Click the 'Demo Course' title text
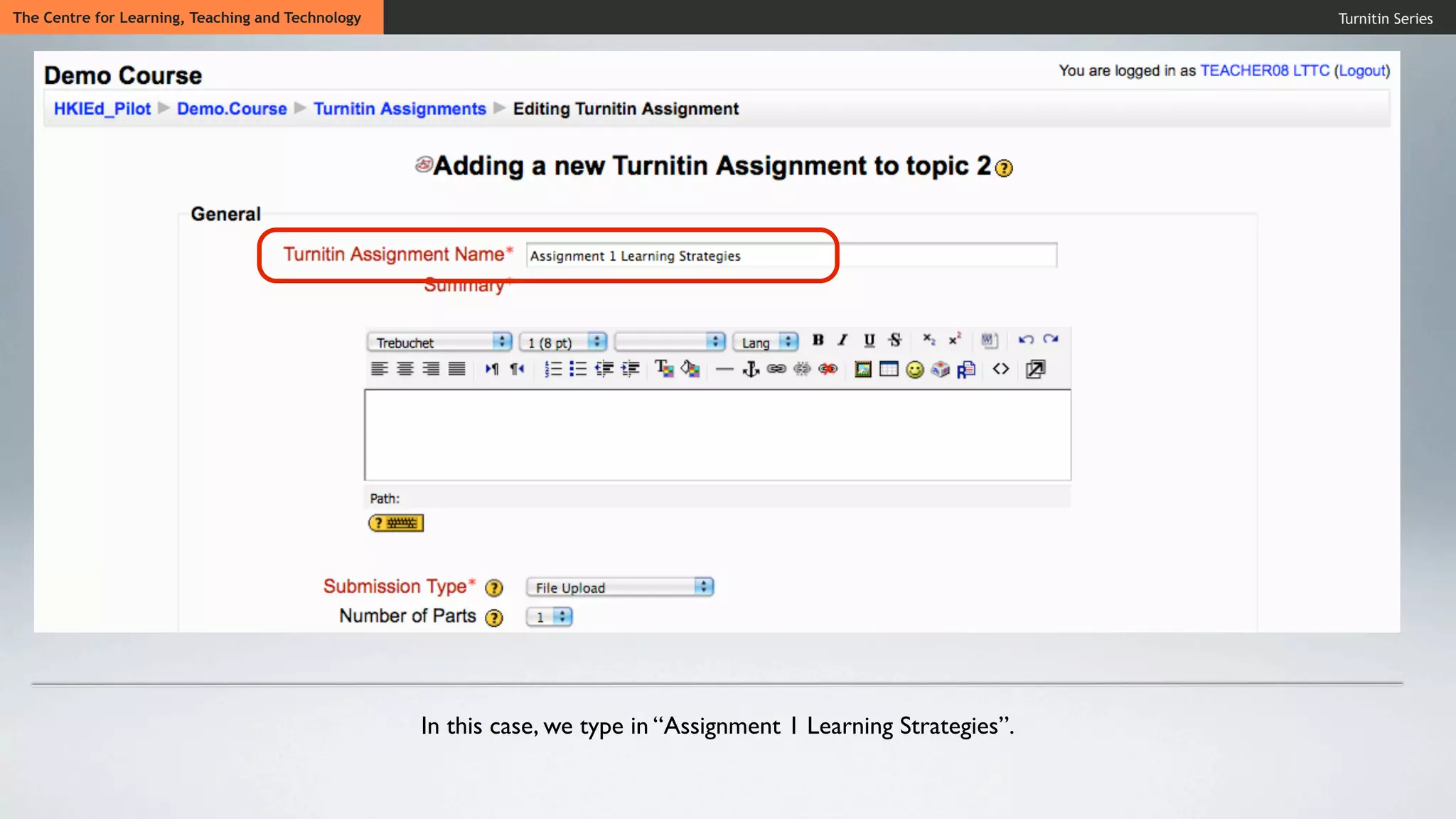The height and width of the screenshot is (819, 1456). (123, 75)
